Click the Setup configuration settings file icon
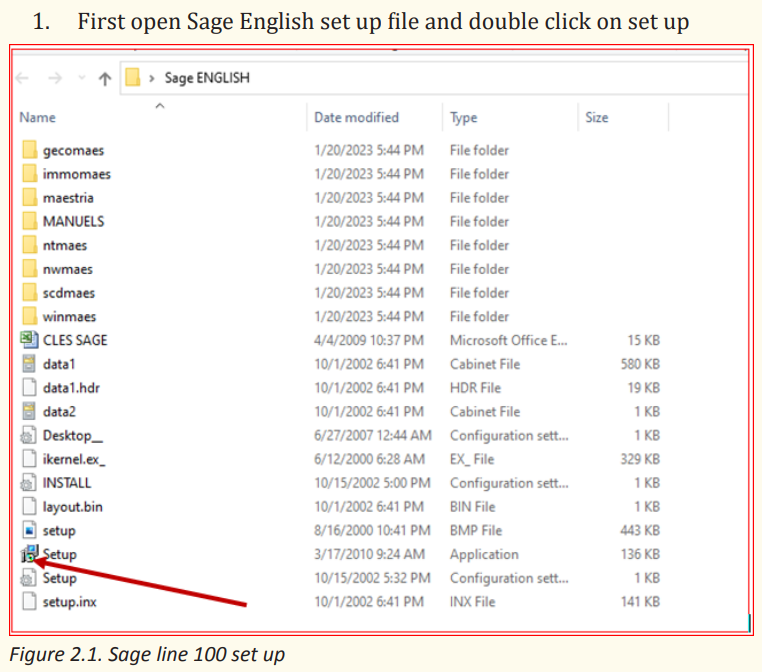This screenshot has width=762, height=672. (28, 578)
